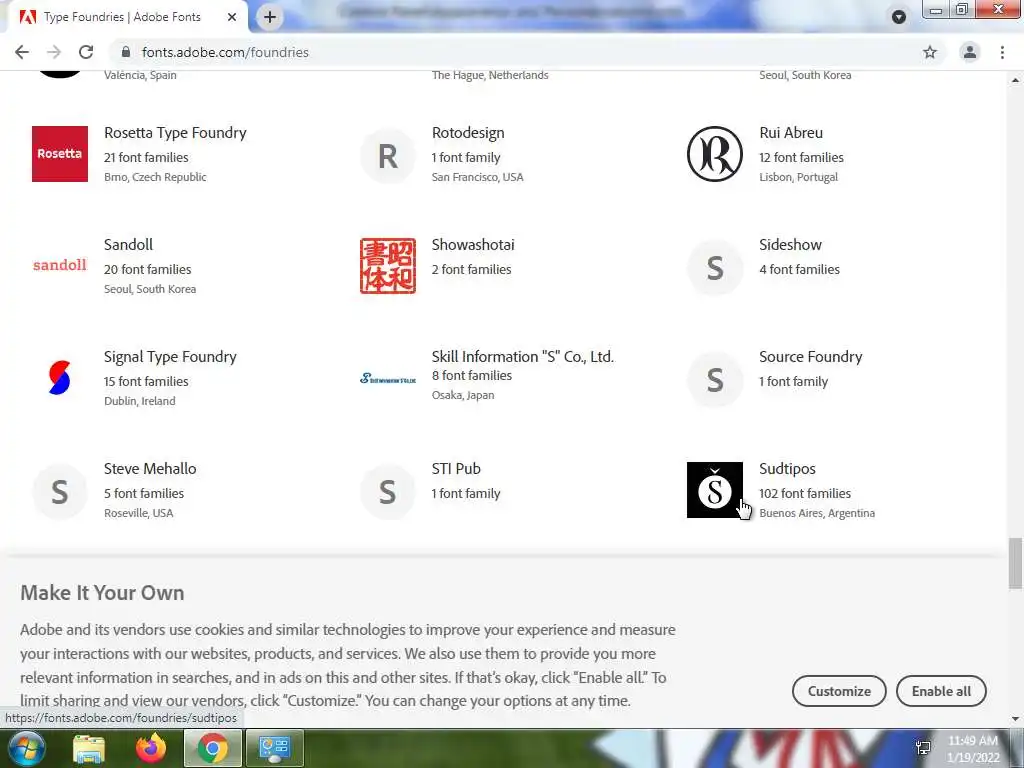Image resolution: width=1024 pixels, height=768 pixels.
Task: Open the Windows Start menu
Action: click(x=26, y=748)
